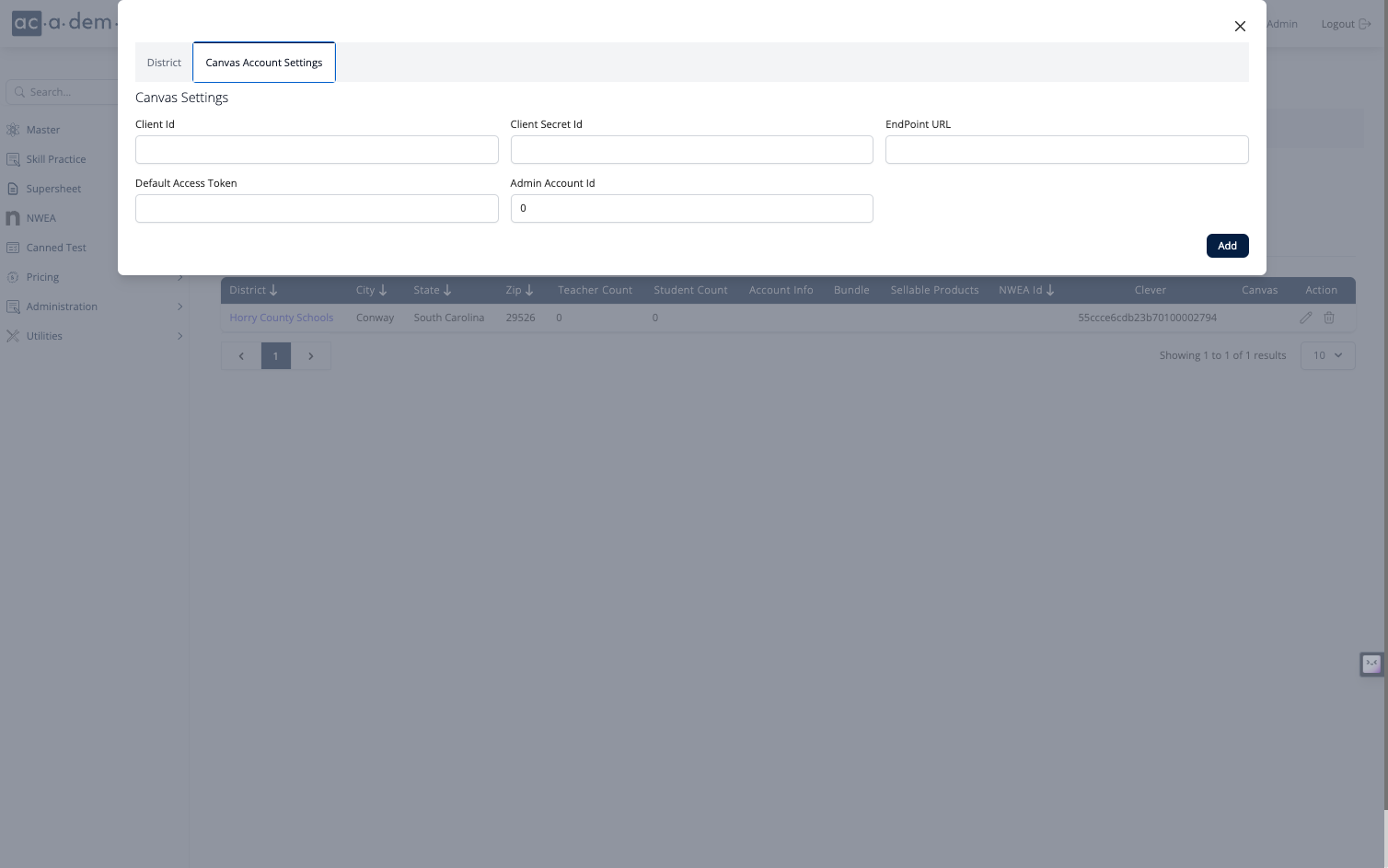Go to previous results page

click(x=241, y=356)
